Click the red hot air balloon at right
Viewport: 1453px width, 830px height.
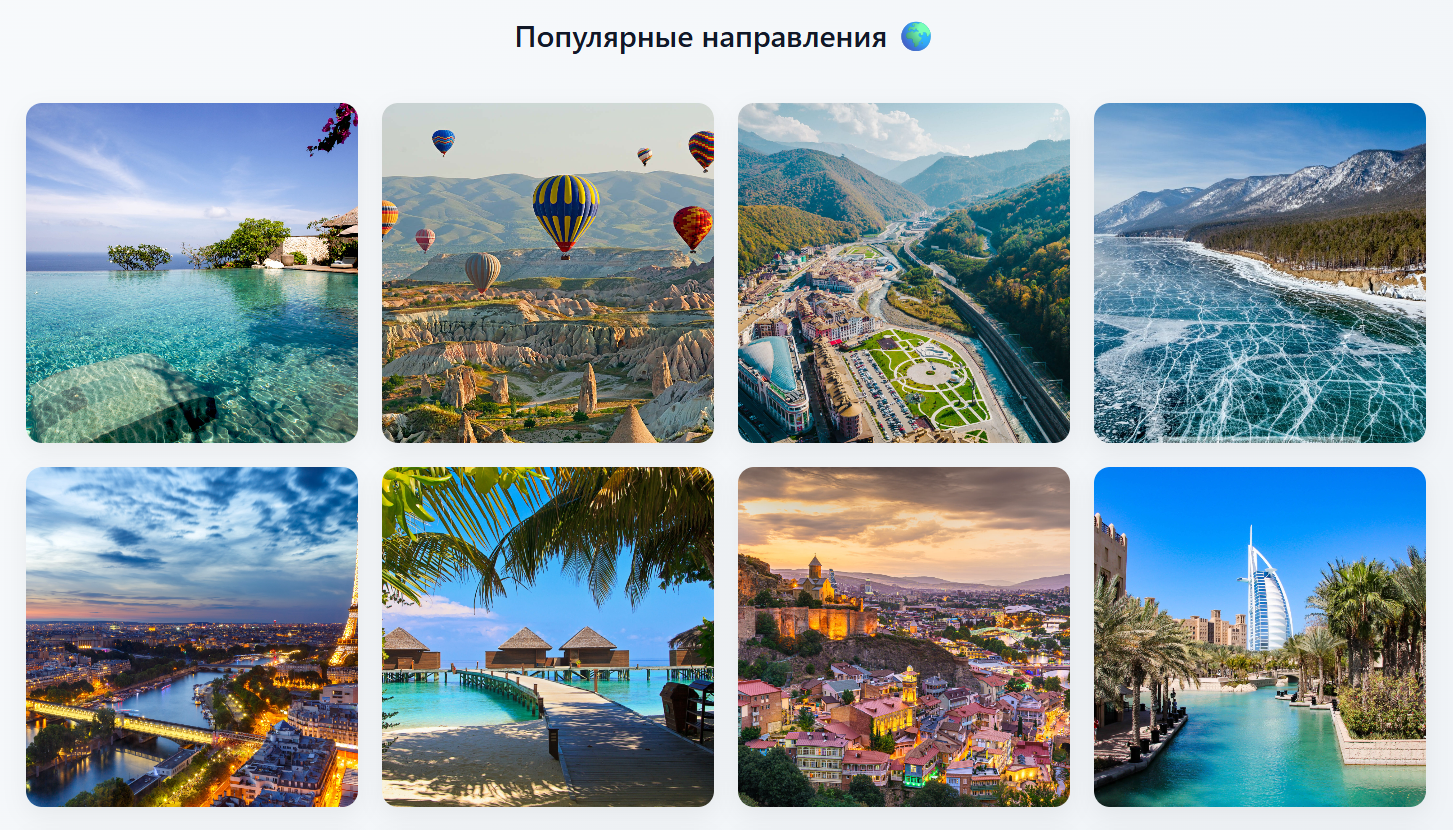point(692,228)
